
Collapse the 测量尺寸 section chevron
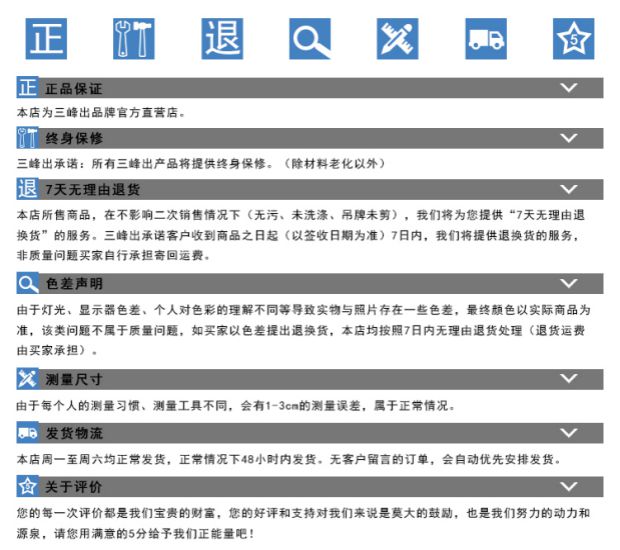click(569, 379)
